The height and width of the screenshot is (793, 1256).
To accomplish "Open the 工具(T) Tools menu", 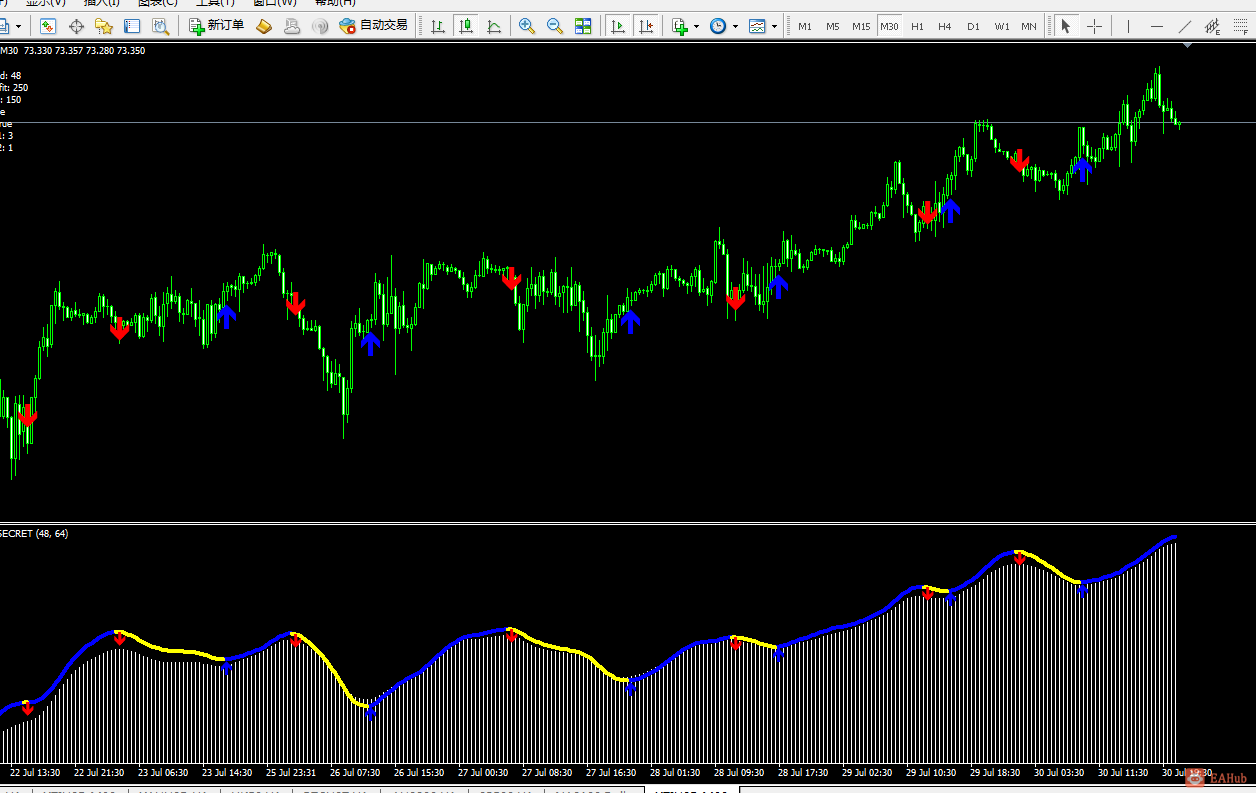I will 215,3.
